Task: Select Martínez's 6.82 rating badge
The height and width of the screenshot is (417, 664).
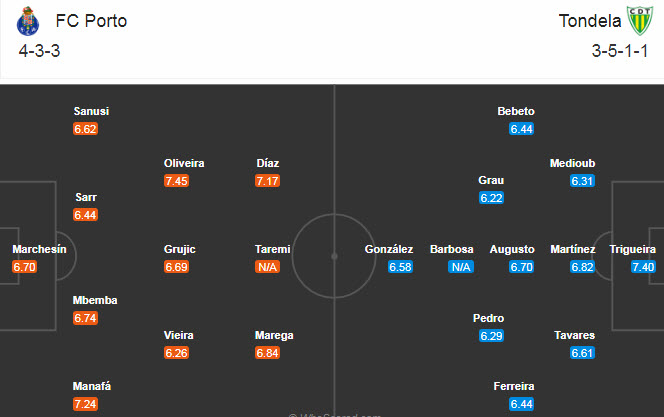Action: point(582,267)
